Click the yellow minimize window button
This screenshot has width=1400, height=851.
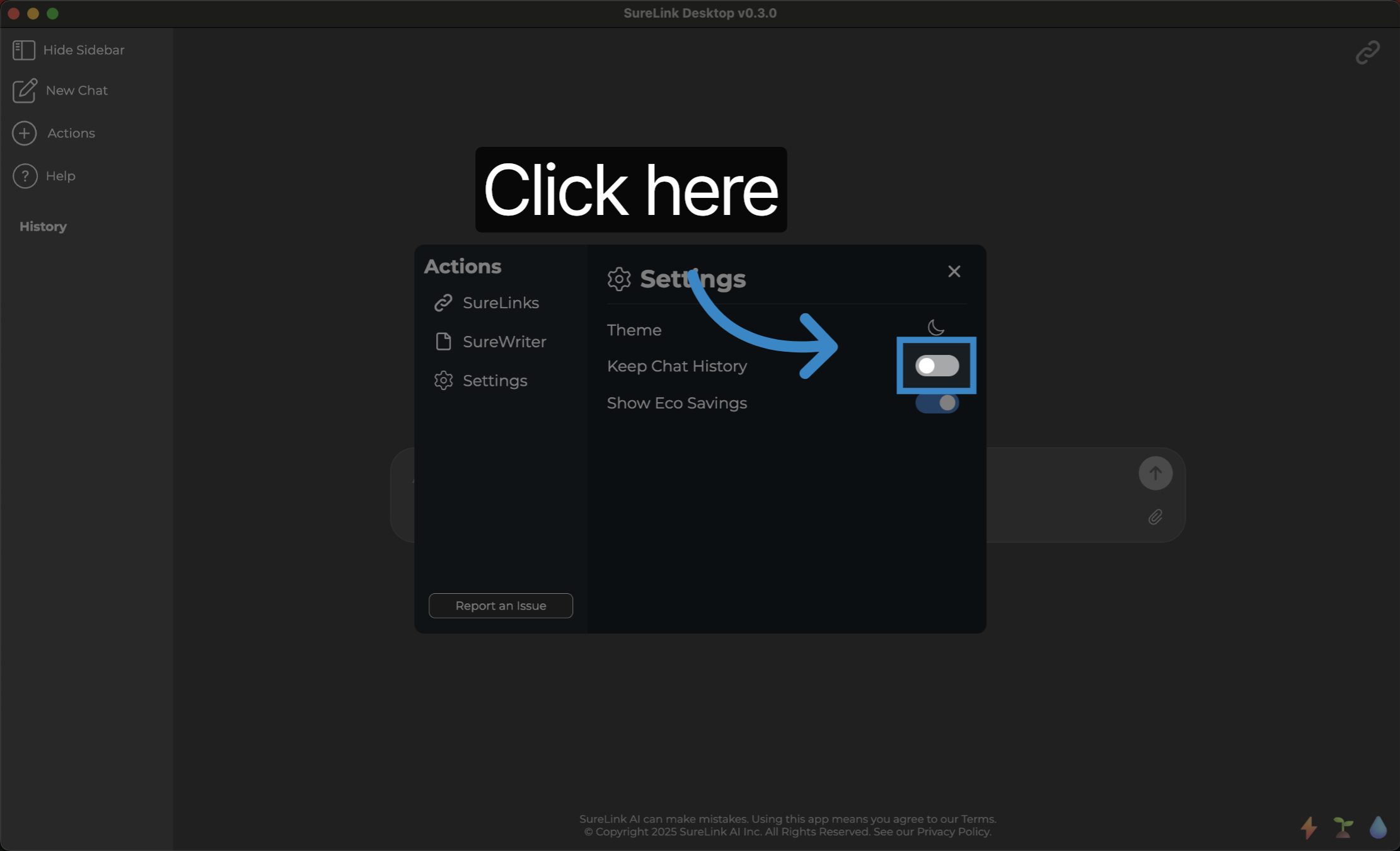[33, 13]
